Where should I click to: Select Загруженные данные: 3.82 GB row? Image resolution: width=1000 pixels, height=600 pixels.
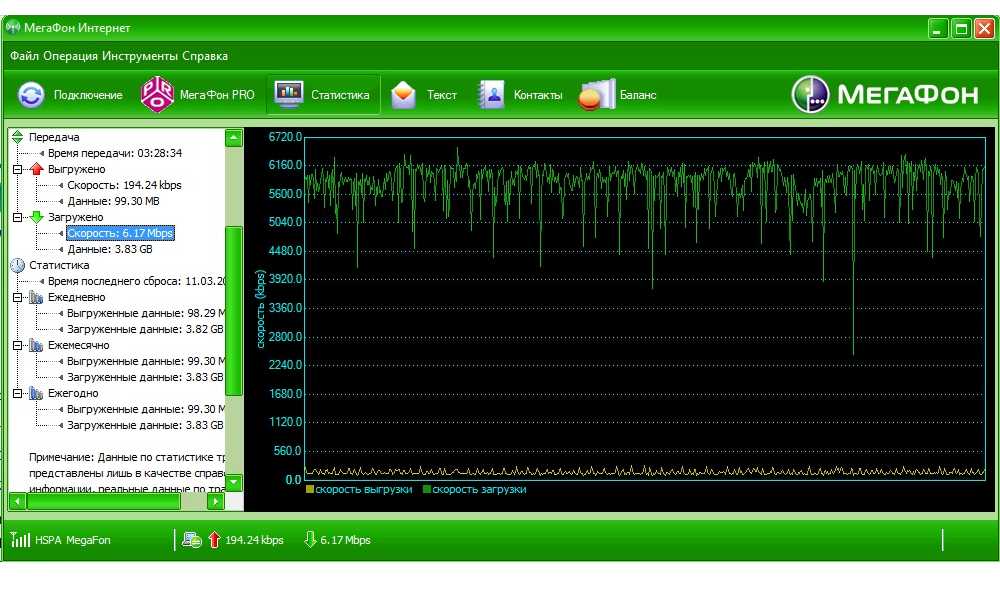(x=145, y=329)
